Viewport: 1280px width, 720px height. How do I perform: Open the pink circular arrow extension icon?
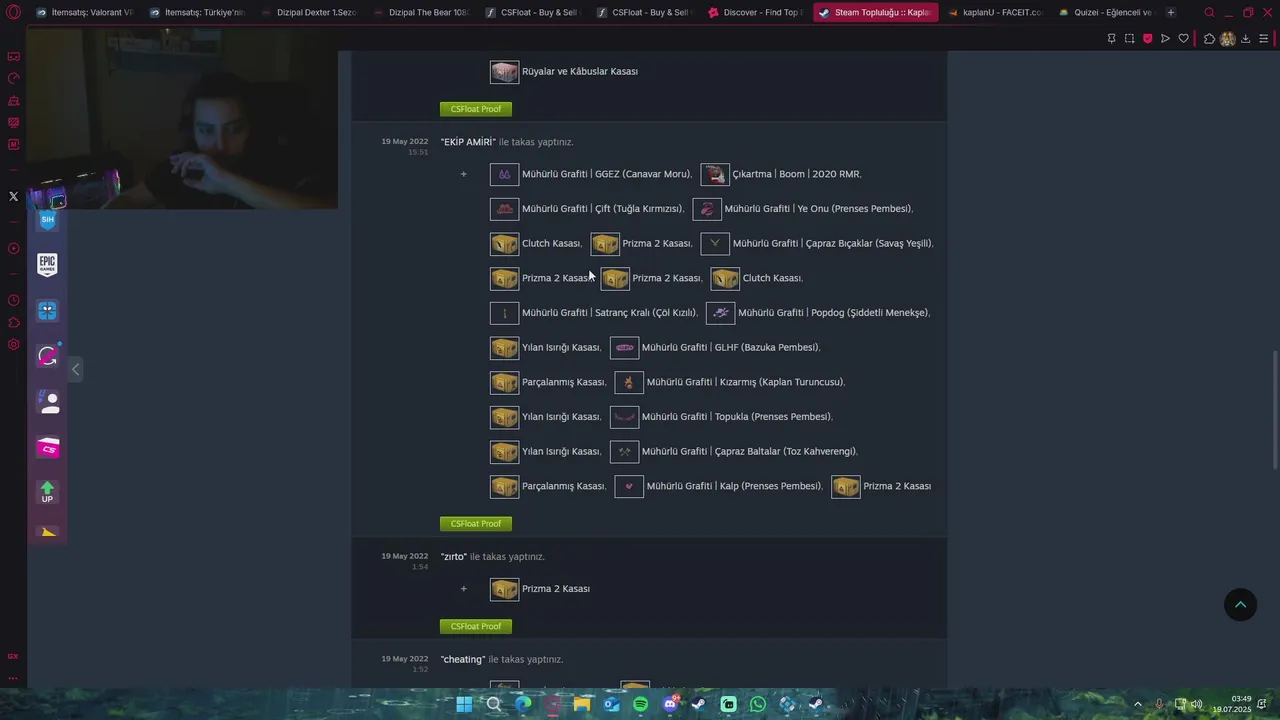(47, 356)
